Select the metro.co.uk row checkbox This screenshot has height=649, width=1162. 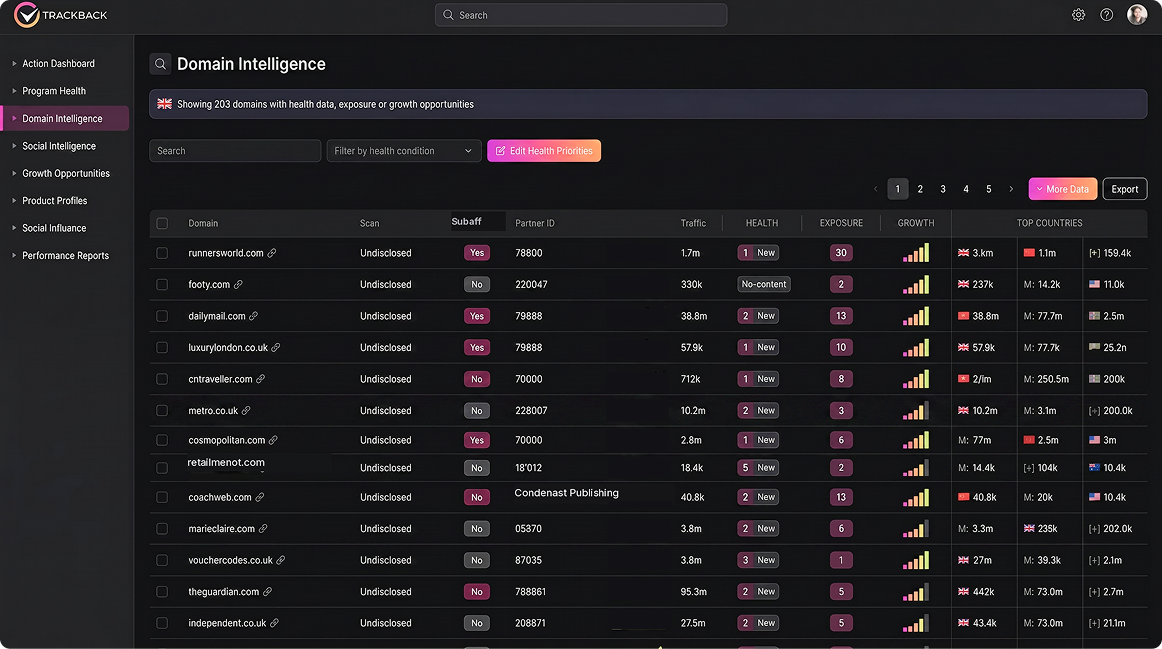162,410
